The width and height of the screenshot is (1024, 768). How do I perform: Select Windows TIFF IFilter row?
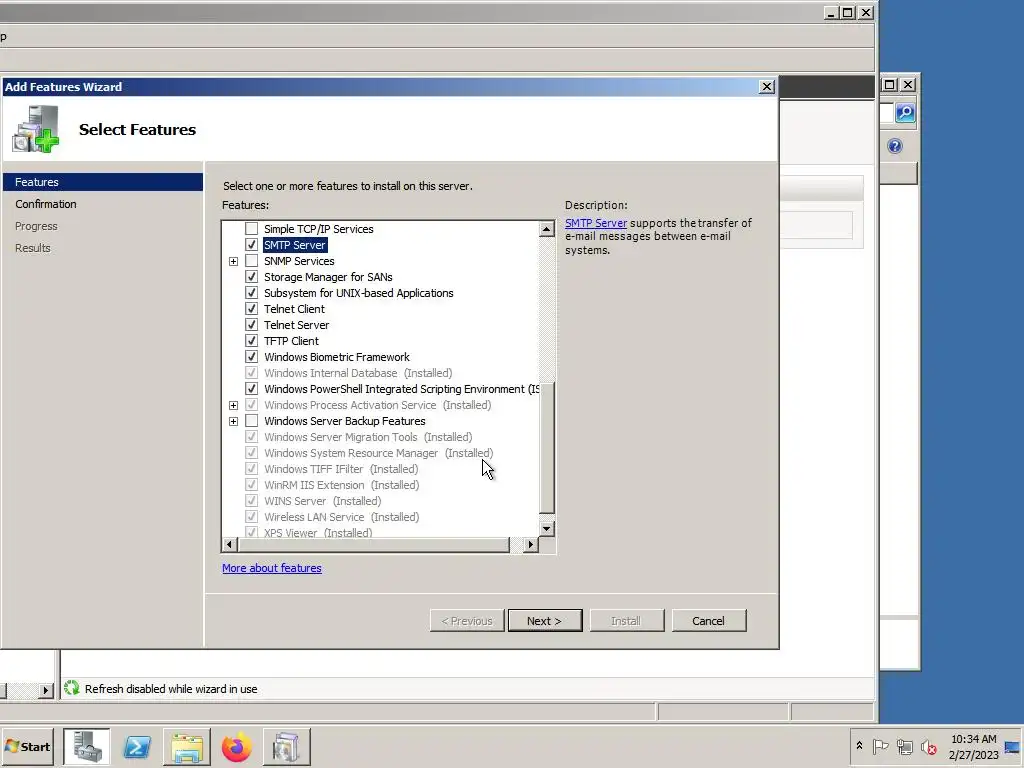click(341, 470)
